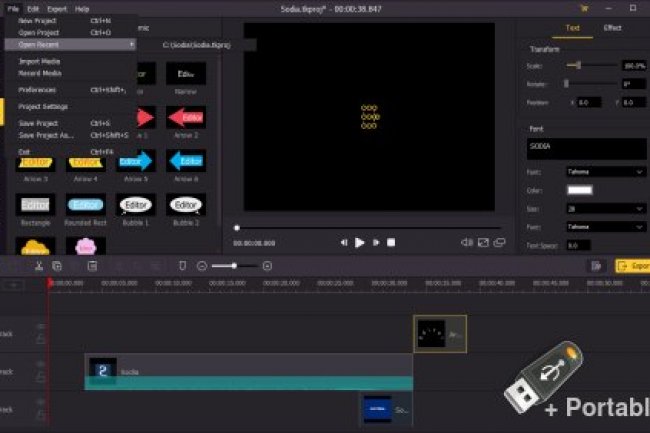Click the add track plus button above tracks
This screenshot has height=433, width=650.
tap(14, 285)
